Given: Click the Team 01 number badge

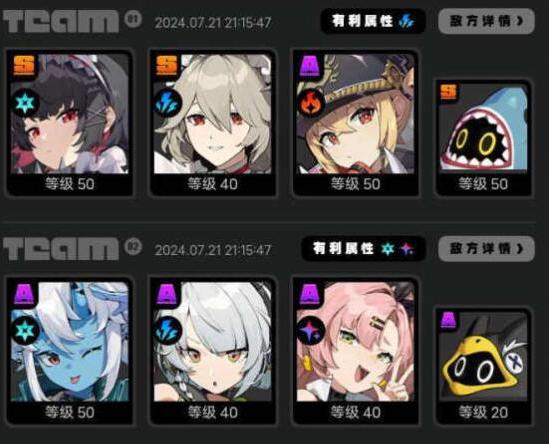Looking at the screenshot, I should pyautogui.click(x=133, y=19).
